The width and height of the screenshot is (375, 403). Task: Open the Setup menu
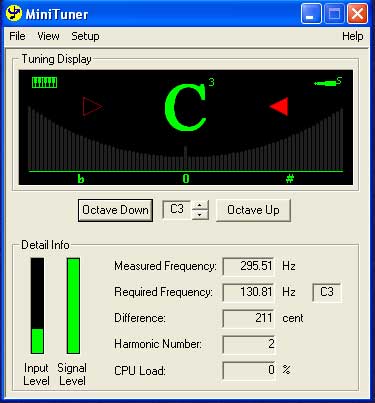85,36
